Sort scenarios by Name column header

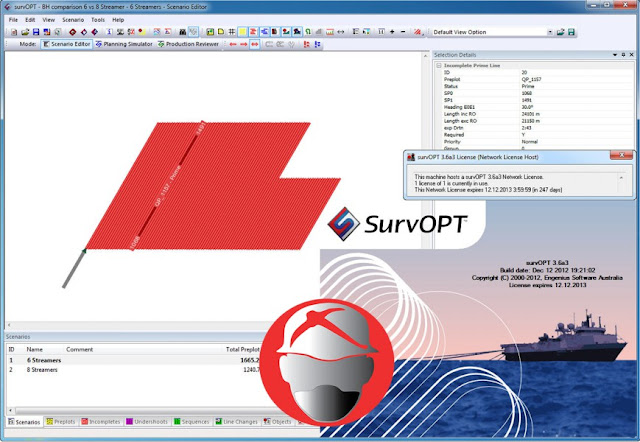[35, 349]
